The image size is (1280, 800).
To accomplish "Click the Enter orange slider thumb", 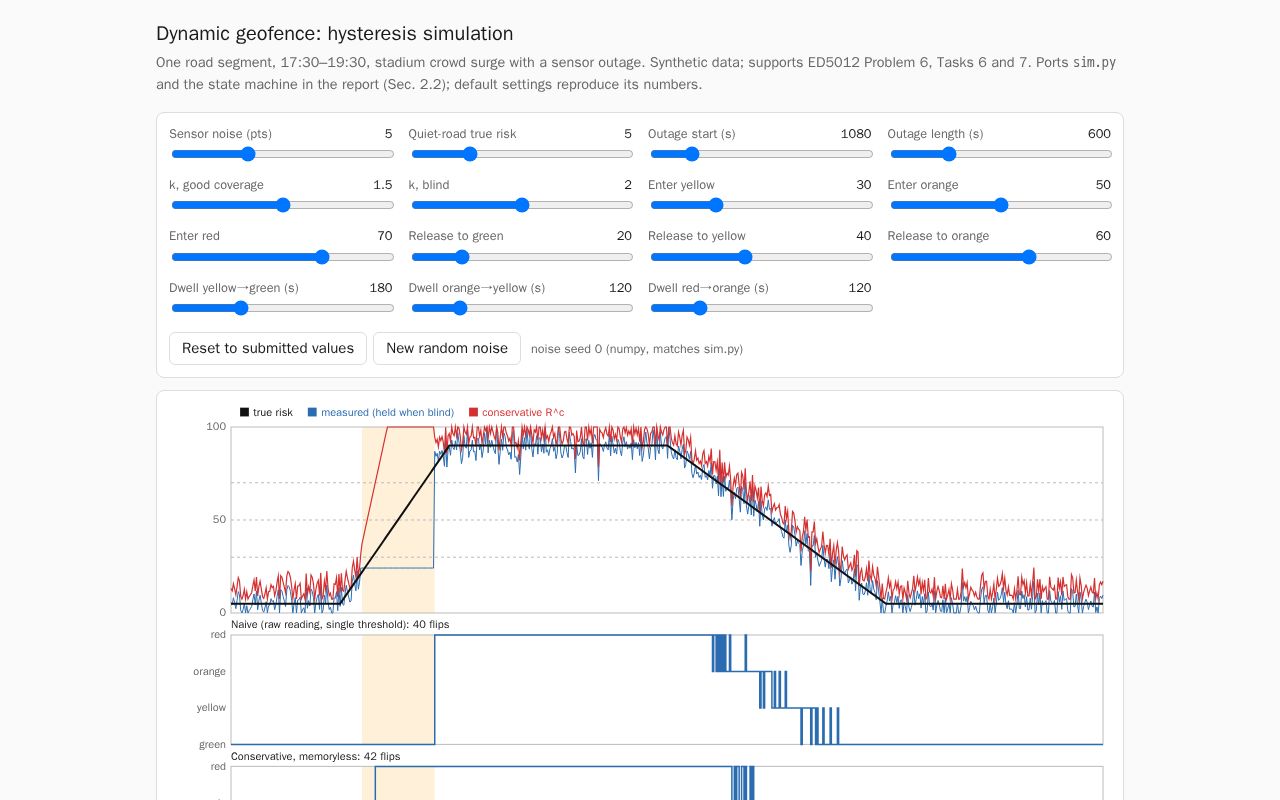I will [1001, 205].
